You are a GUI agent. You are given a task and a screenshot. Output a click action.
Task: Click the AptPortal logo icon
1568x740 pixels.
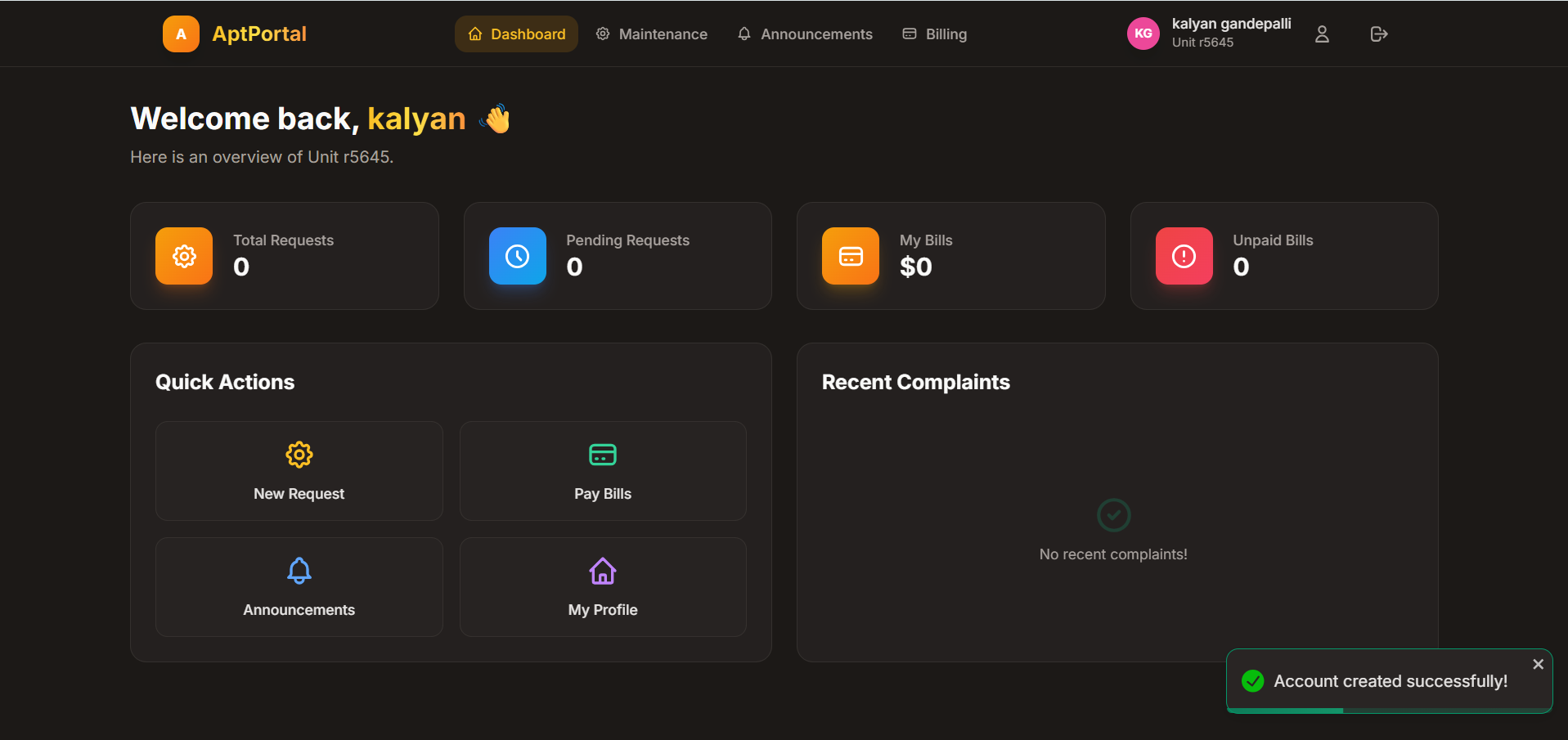tap(181, 34)
